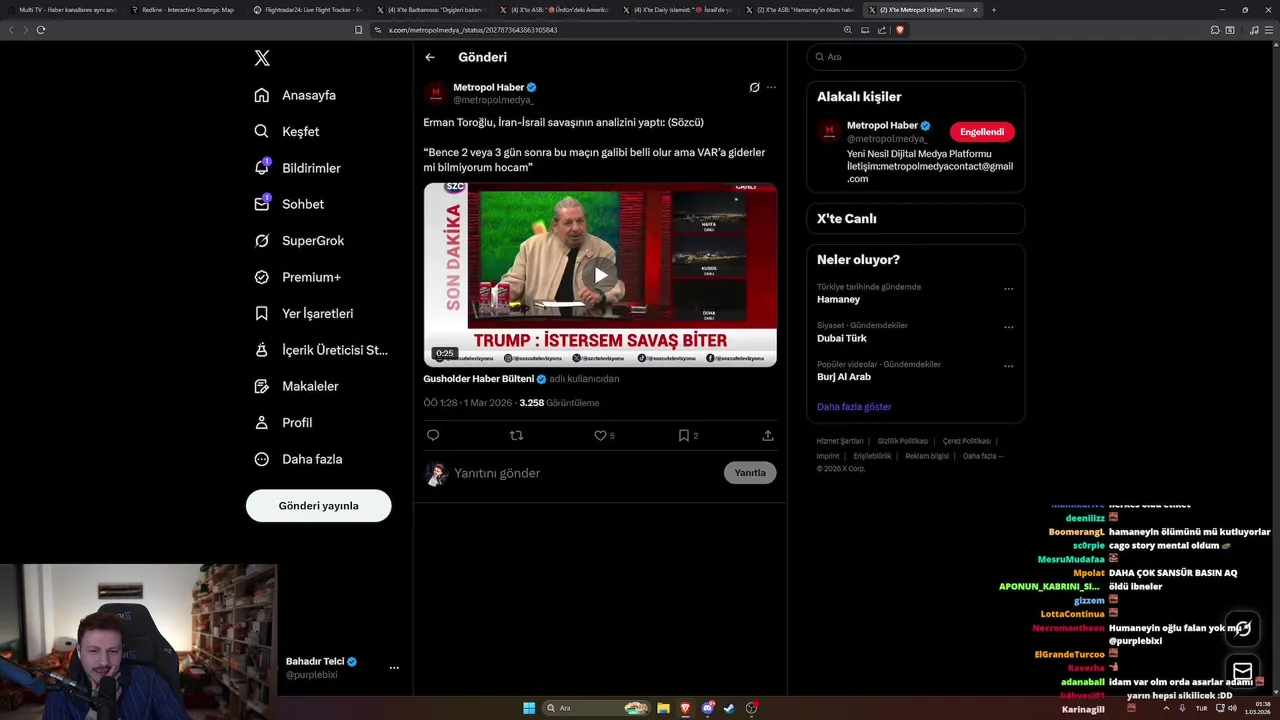Click the Ara search box
Viewport: 1280px width, 720px height.
915,57
